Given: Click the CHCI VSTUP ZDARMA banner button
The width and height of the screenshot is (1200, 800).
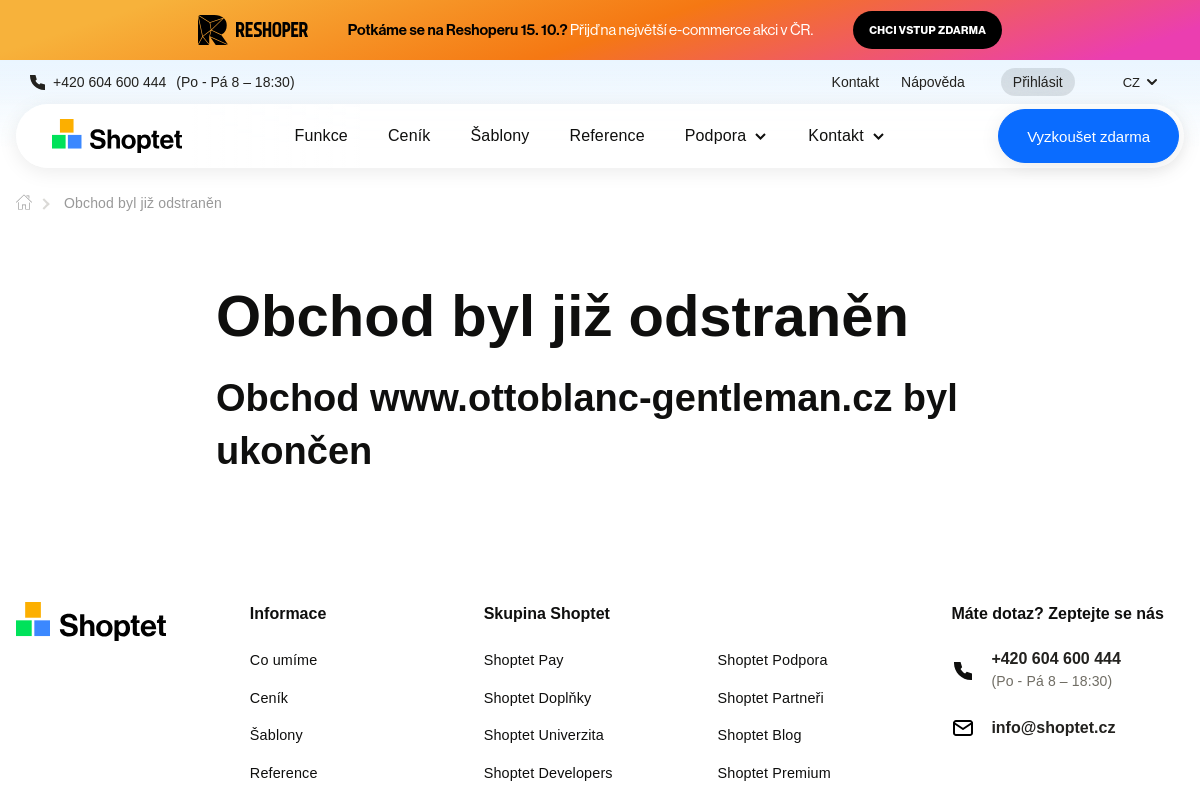Looking at the screenshot, I should tap(927, 30).
